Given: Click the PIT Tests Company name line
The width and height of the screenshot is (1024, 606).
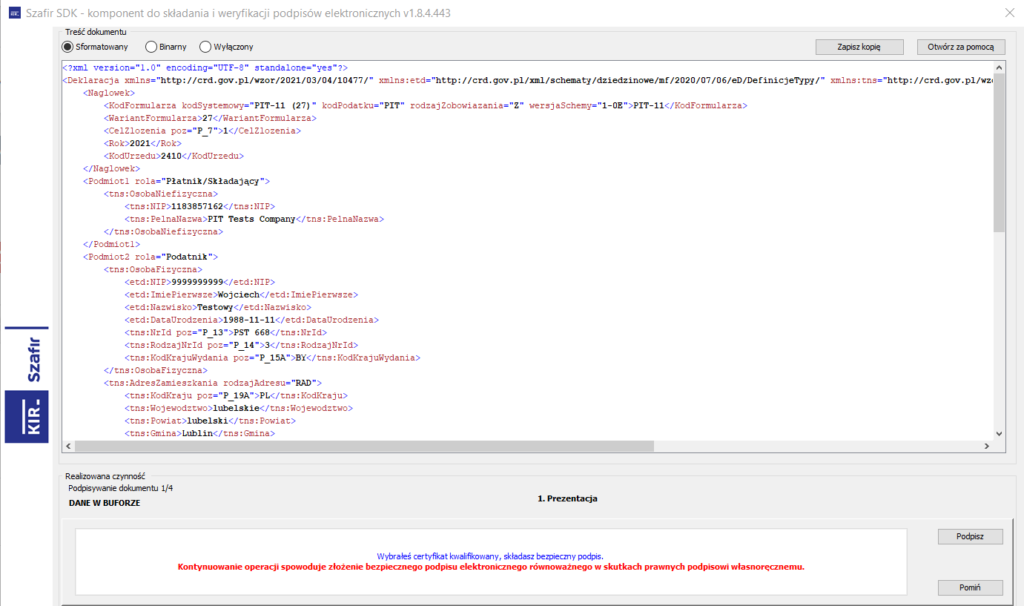Looking at the screenshot, I should point(254,218).
